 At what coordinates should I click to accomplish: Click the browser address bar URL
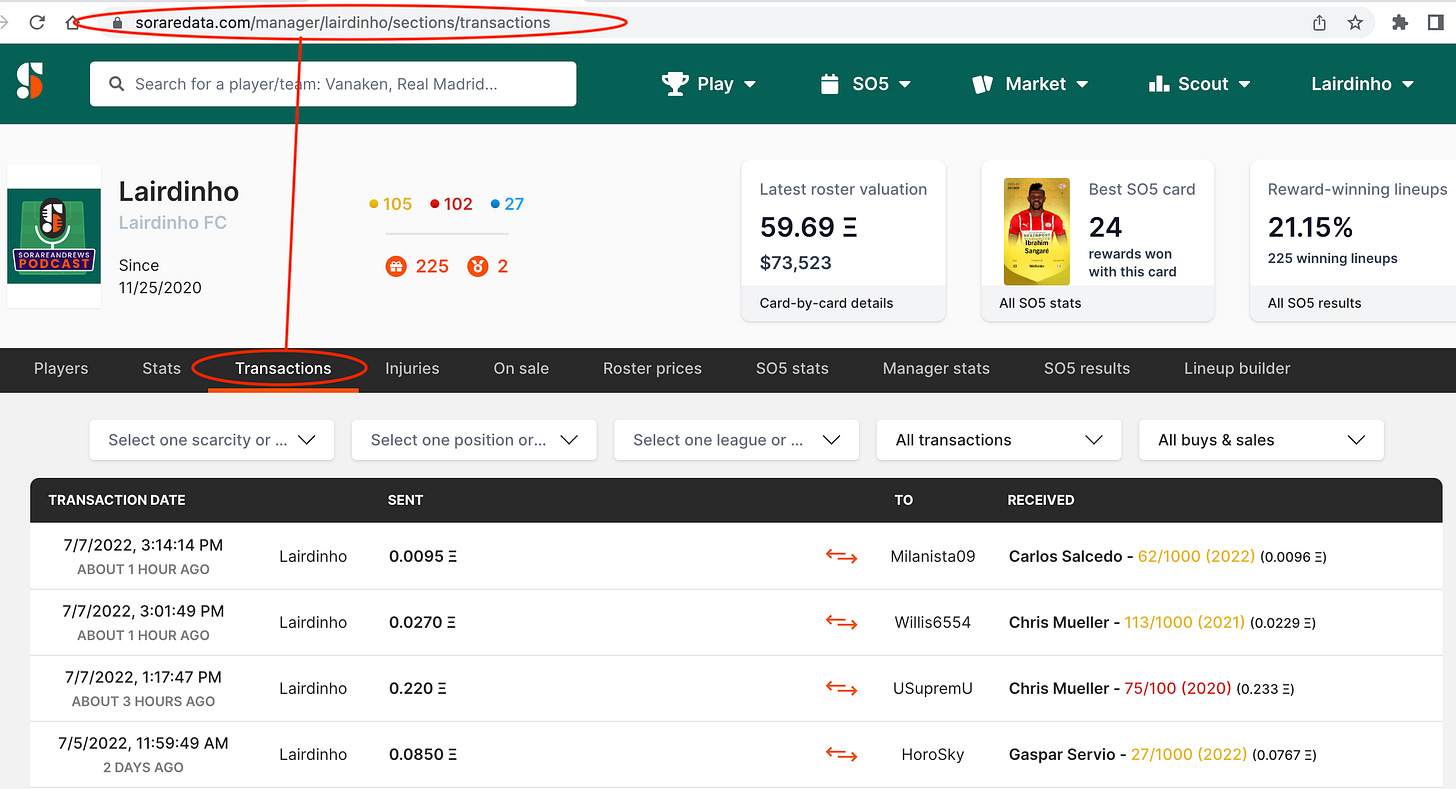(343, 22)
